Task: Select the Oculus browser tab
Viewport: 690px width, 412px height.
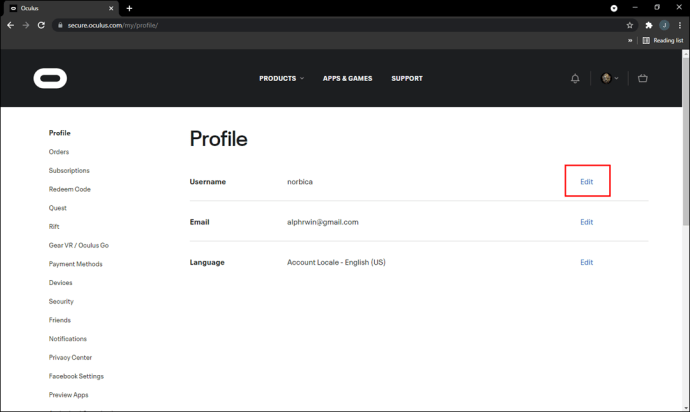Action: 60,8
